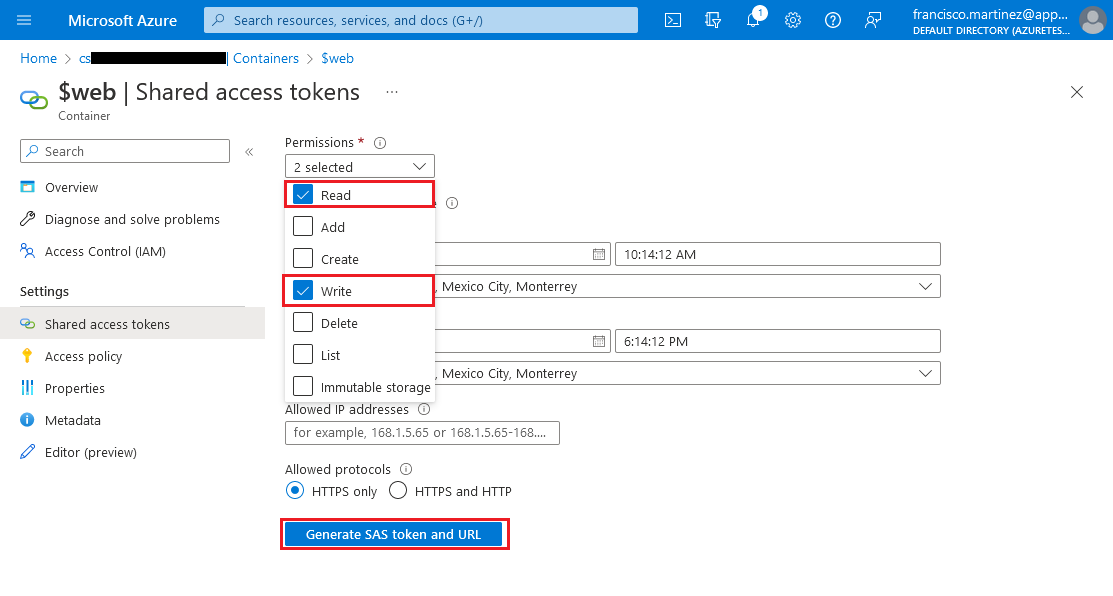1113x596 pixels.
Task: Open Access policy in Settings menu
Action: [83, 356]
